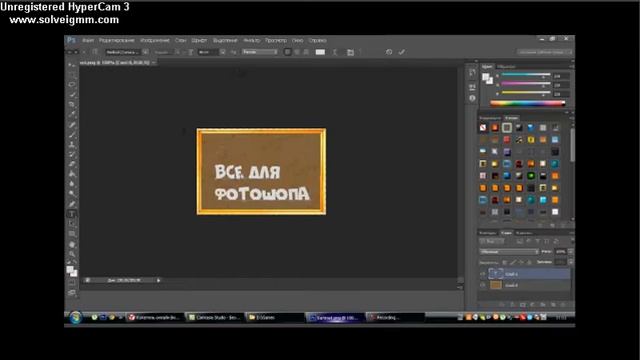
Task: Open the layer filter kind dropdown
Action: (491, 242)
